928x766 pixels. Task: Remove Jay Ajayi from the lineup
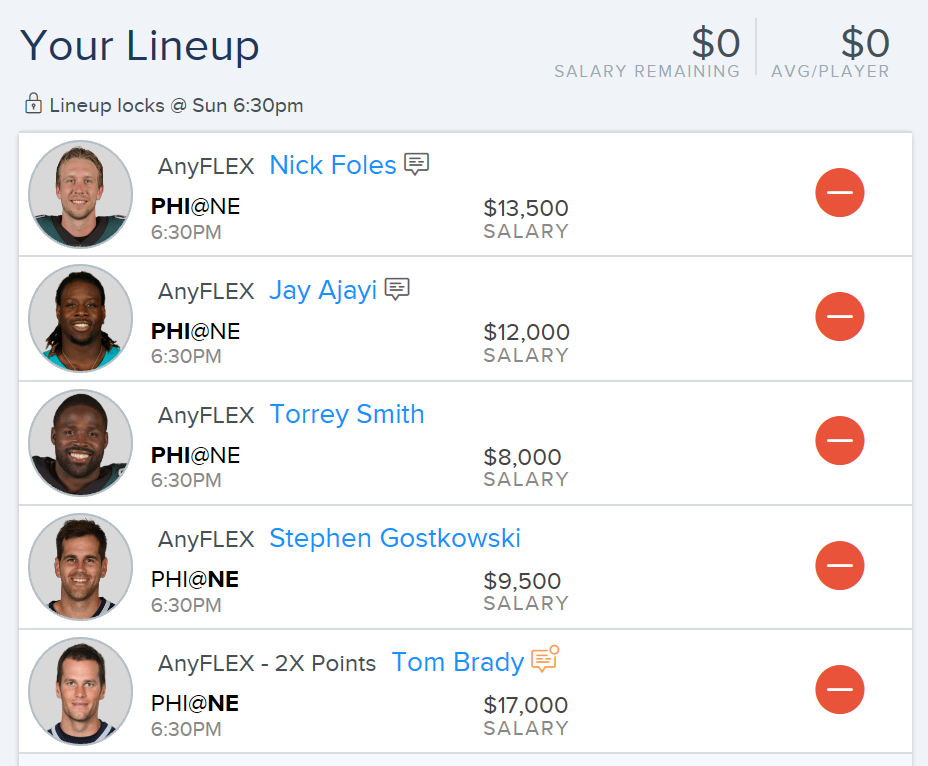click(x=839, y=316)
